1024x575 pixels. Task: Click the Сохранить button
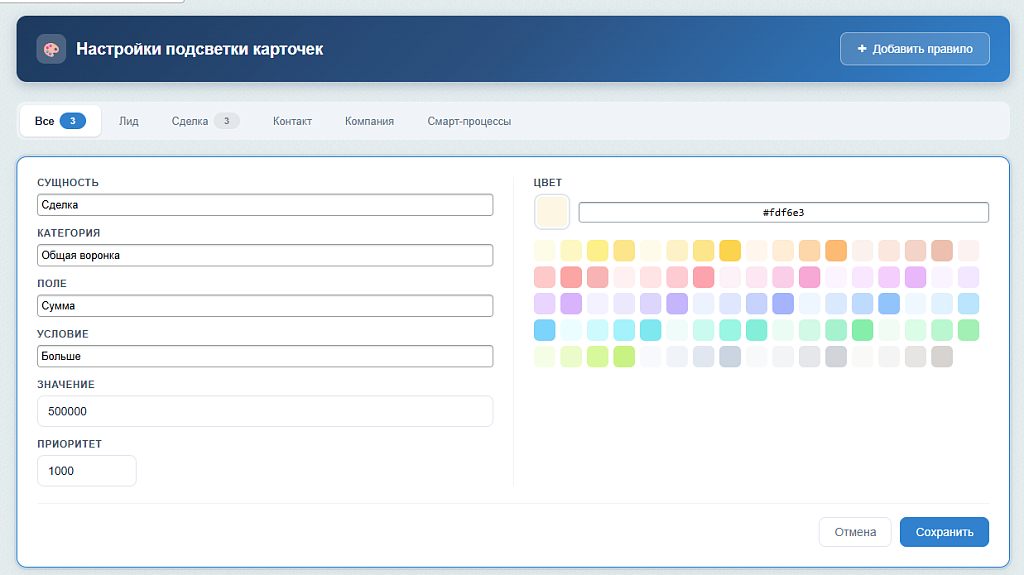(x=944, y=532)
